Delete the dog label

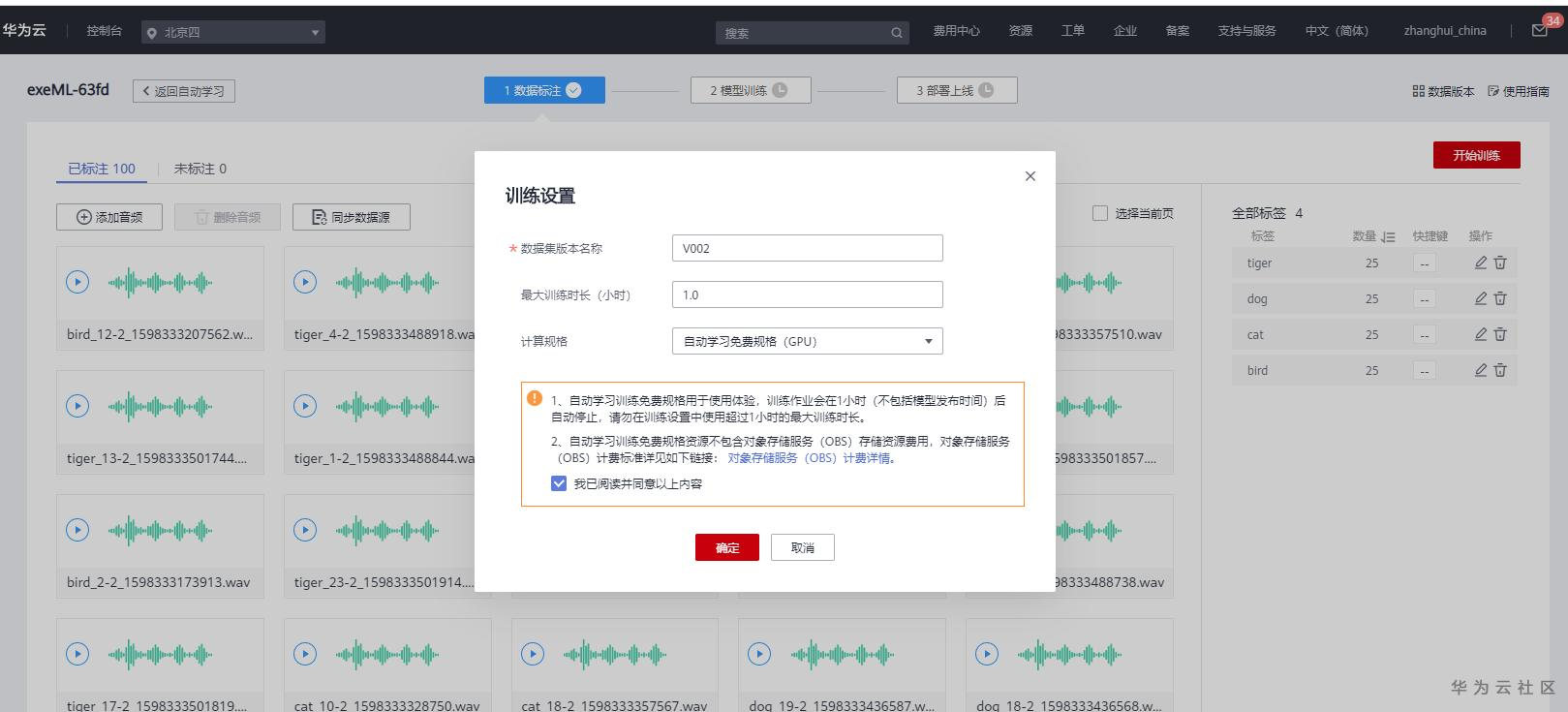[x=1500, y=298]
